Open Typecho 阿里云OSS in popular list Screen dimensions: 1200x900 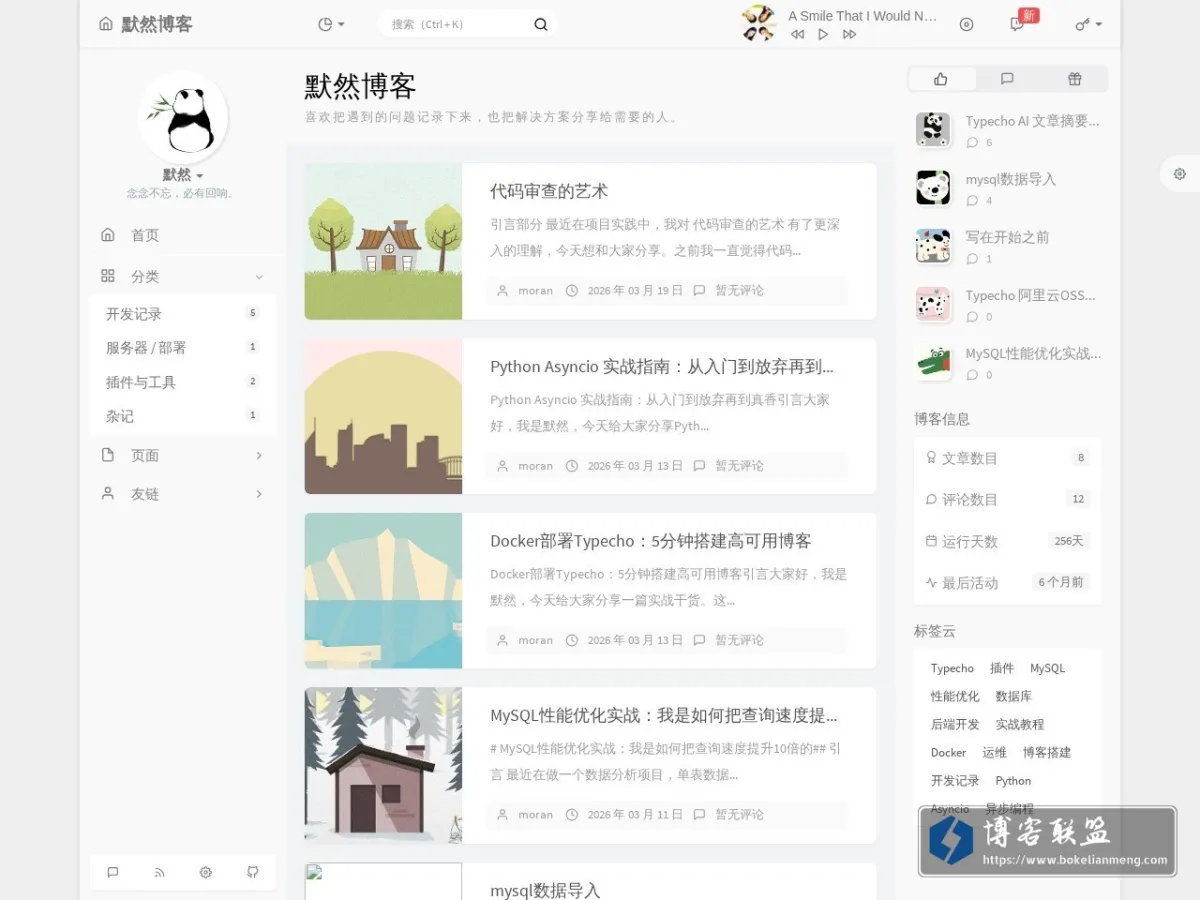(x=1030, y=295)
